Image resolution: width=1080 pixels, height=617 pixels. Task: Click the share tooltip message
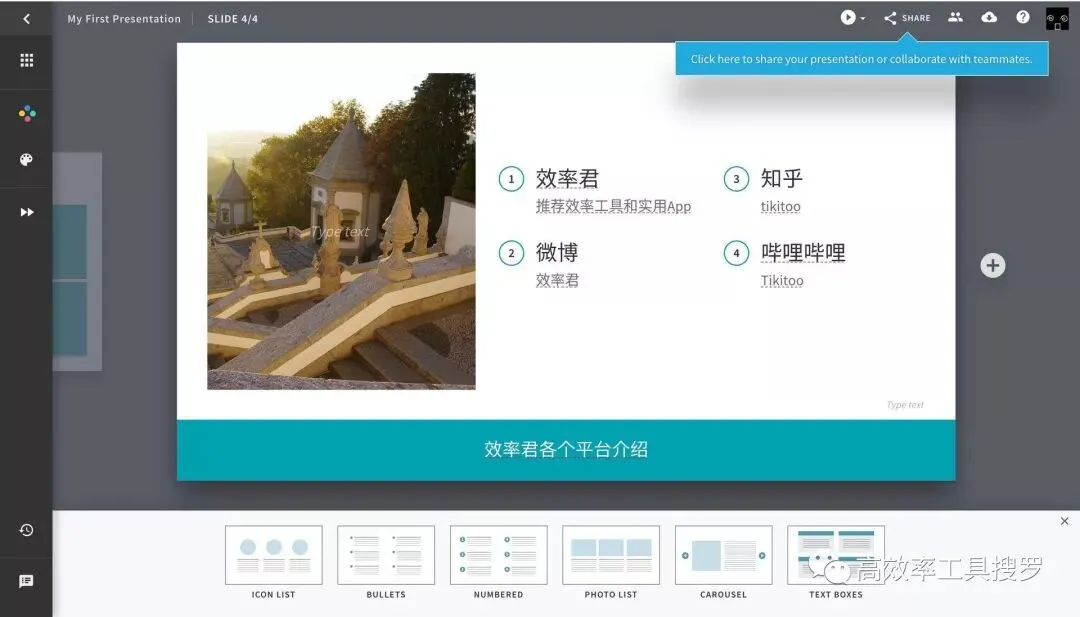pos(862,59)
